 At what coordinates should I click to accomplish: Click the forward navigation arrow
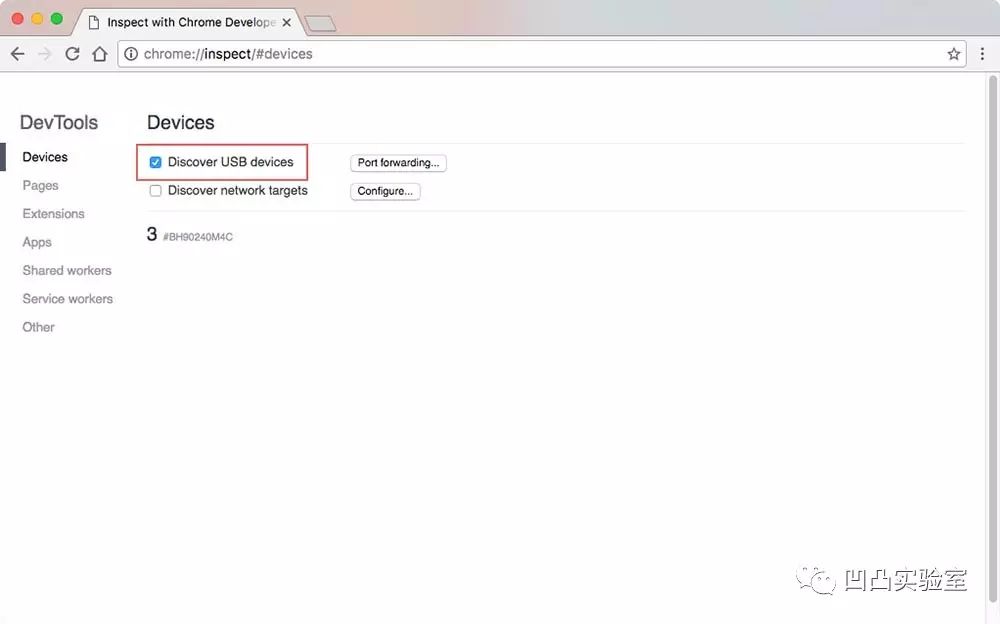[45, 54]
